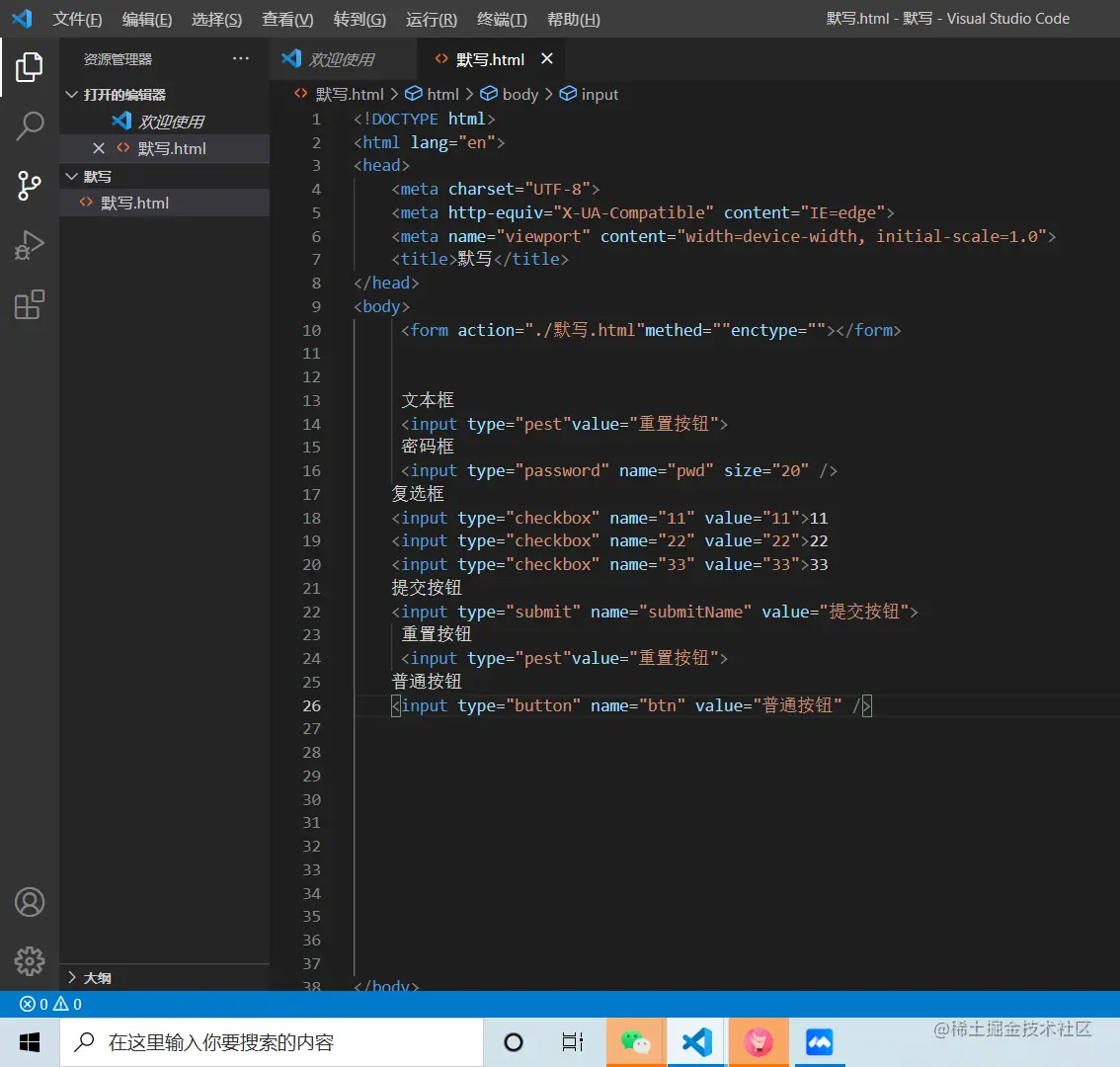Open the 编辑(E) menu
Image resolution: width=1120 pixels, height=1067 pixels.
147,20
